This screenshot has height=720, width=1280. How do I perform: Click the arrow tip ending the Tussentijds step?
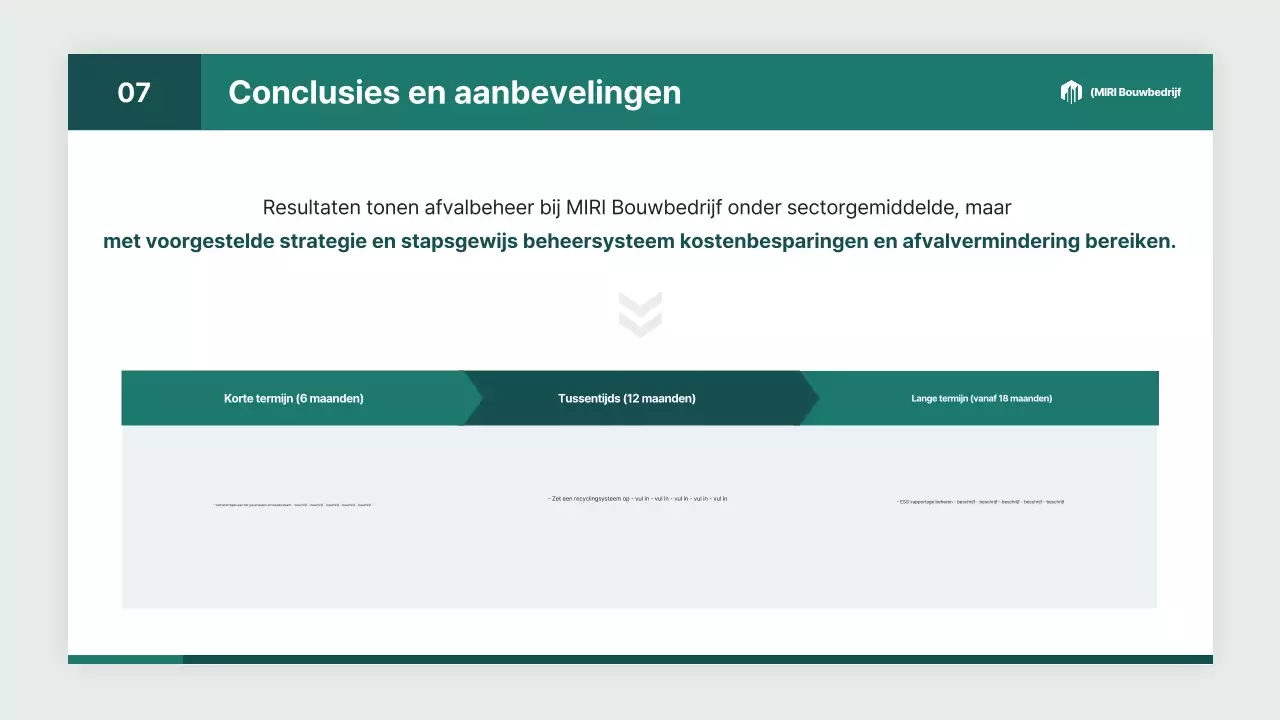[x=809, y=398]
